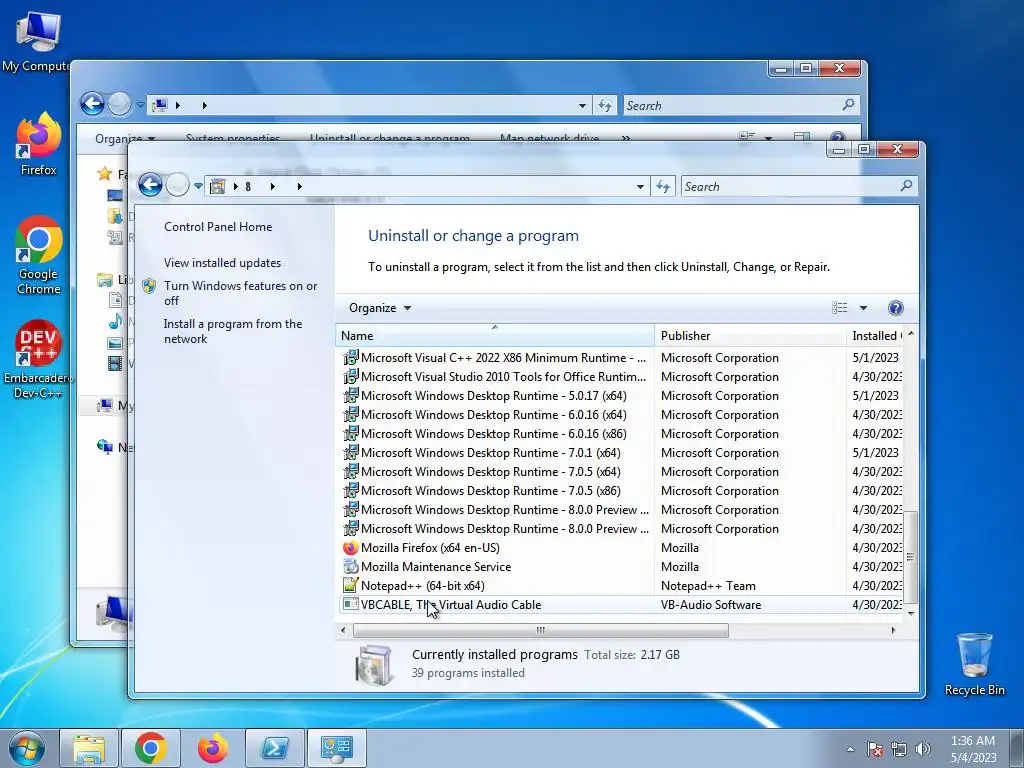The image size is (1024, 768).
Task: Click the front window Search box
Action: click(799, 187)
